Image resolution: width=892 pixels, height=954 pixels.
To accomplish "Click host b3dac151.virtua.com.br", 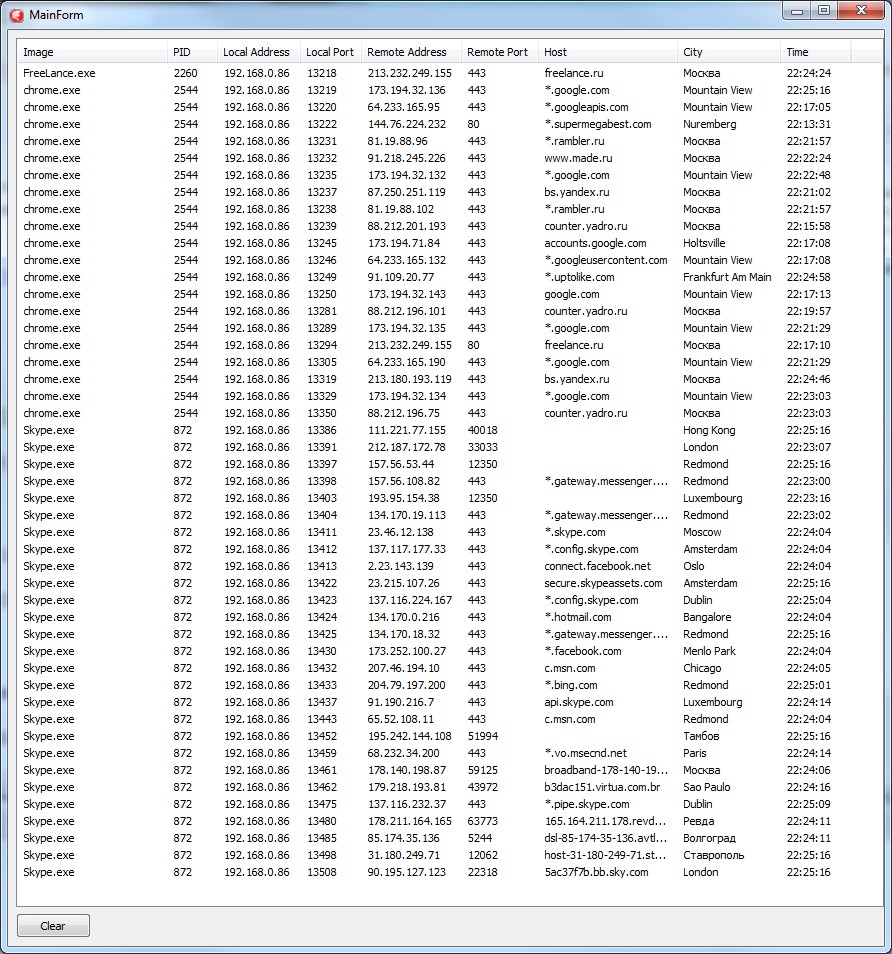I will coord(602,789).
